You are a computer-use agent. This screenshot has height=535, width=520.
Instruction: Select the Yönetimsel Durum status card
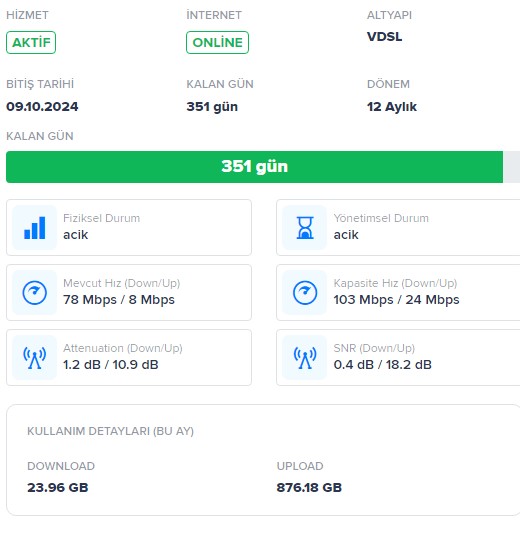click(x=398, y=228)
